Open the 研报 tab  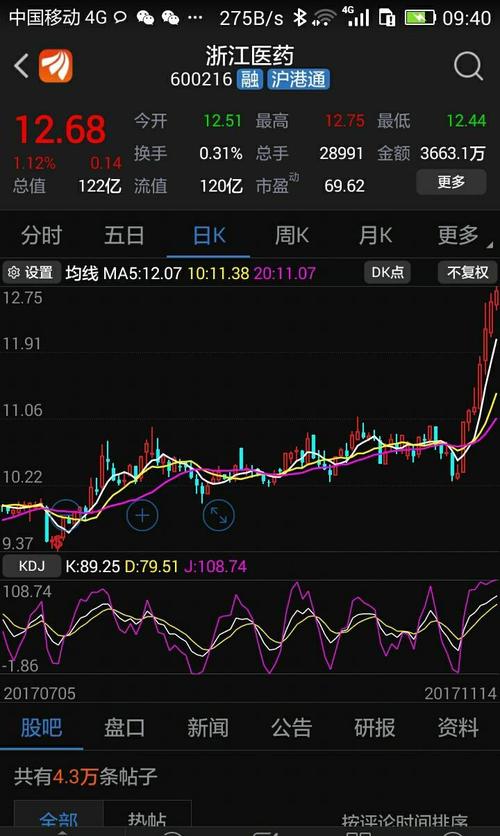pos(375,728)
